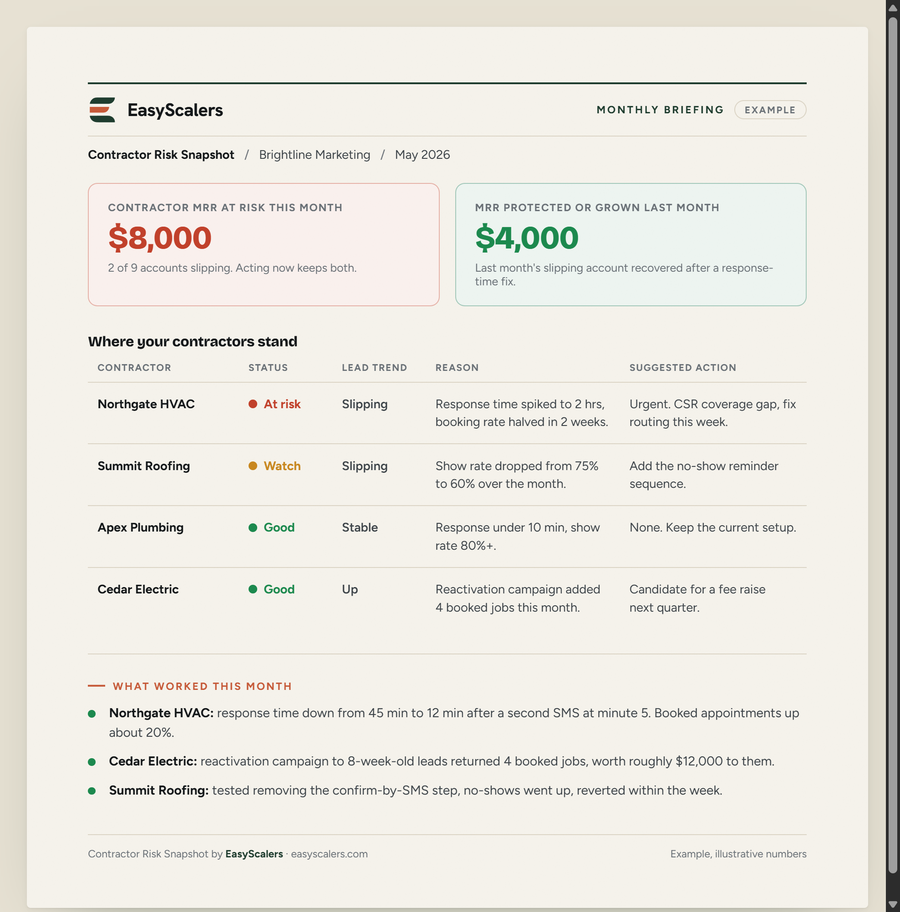Select the May 2026 breadcrumb
The width and height of the screenshot is (900, 912).
click(422, 155)
